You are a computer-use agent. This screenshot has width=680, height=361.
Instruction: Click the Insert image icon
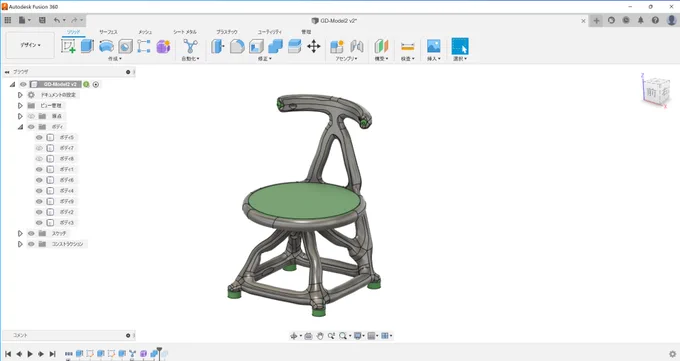click(x=434, y=46)
